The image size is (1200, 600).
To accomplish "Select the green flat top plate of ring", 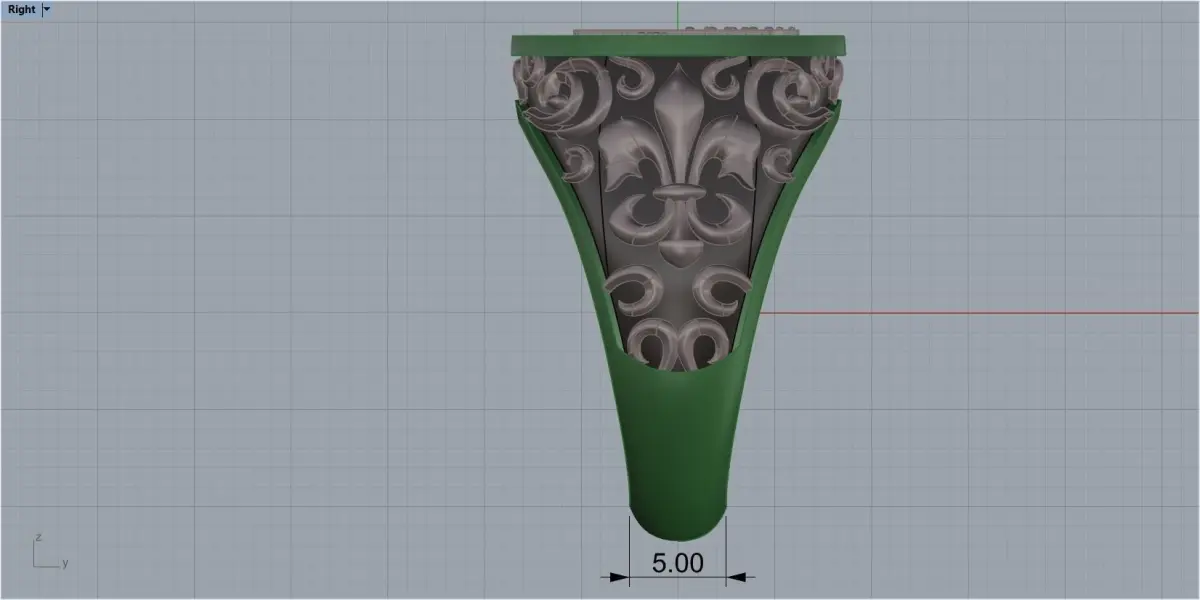I will click(x=679, y=45).
